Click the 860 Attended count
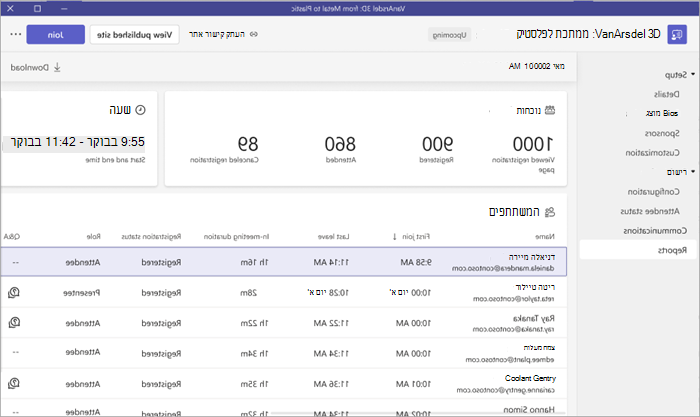Viewport: 700px width, 417px height. [340, 144]
